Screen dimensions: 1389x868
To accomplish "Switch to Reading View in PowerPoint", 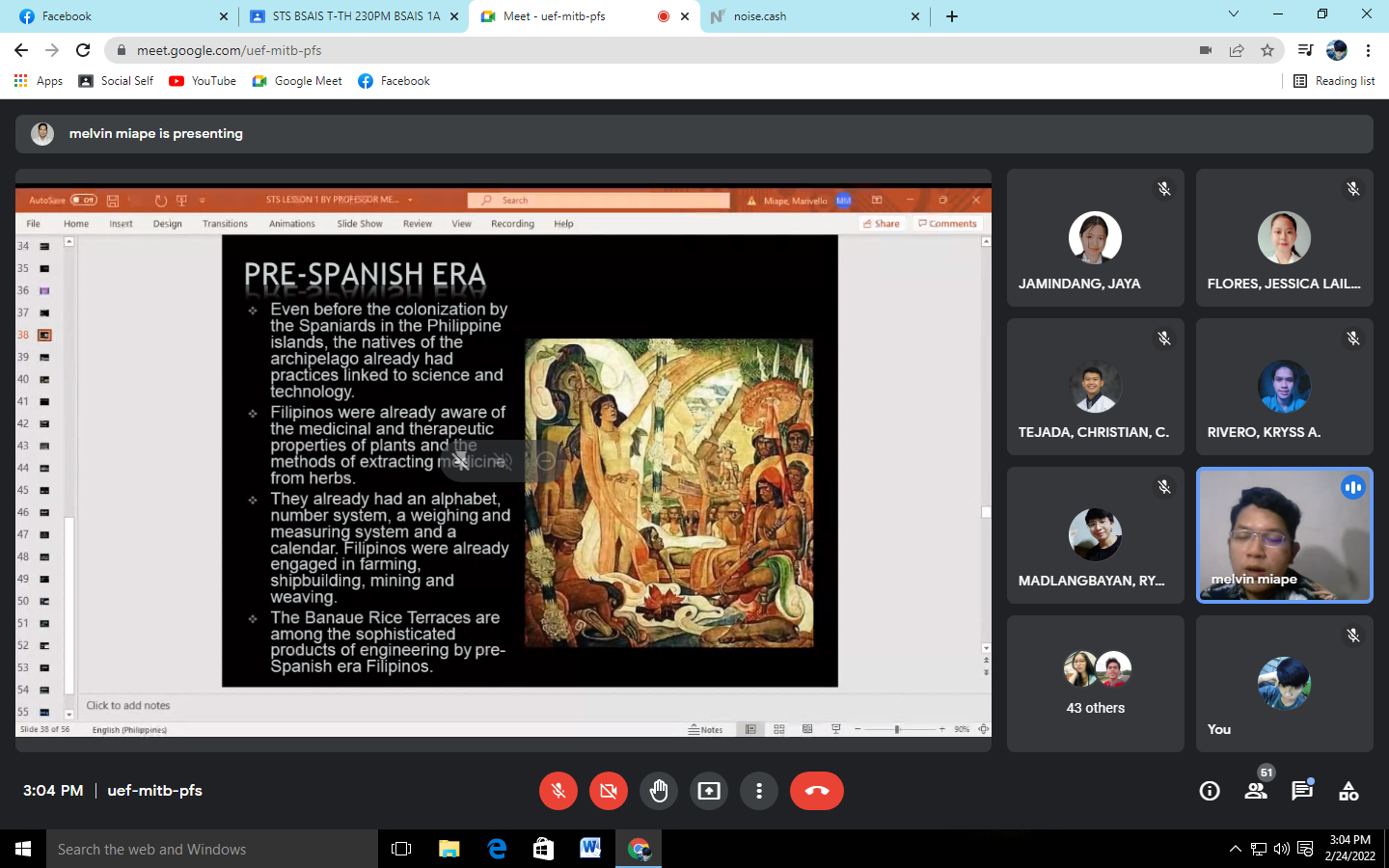I will point(807,730).
